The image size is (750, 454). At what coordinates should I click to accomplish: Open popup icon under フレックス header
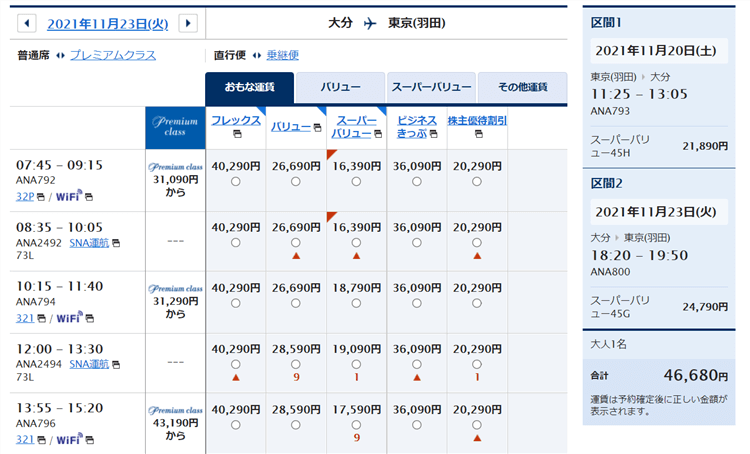point(236,134)
